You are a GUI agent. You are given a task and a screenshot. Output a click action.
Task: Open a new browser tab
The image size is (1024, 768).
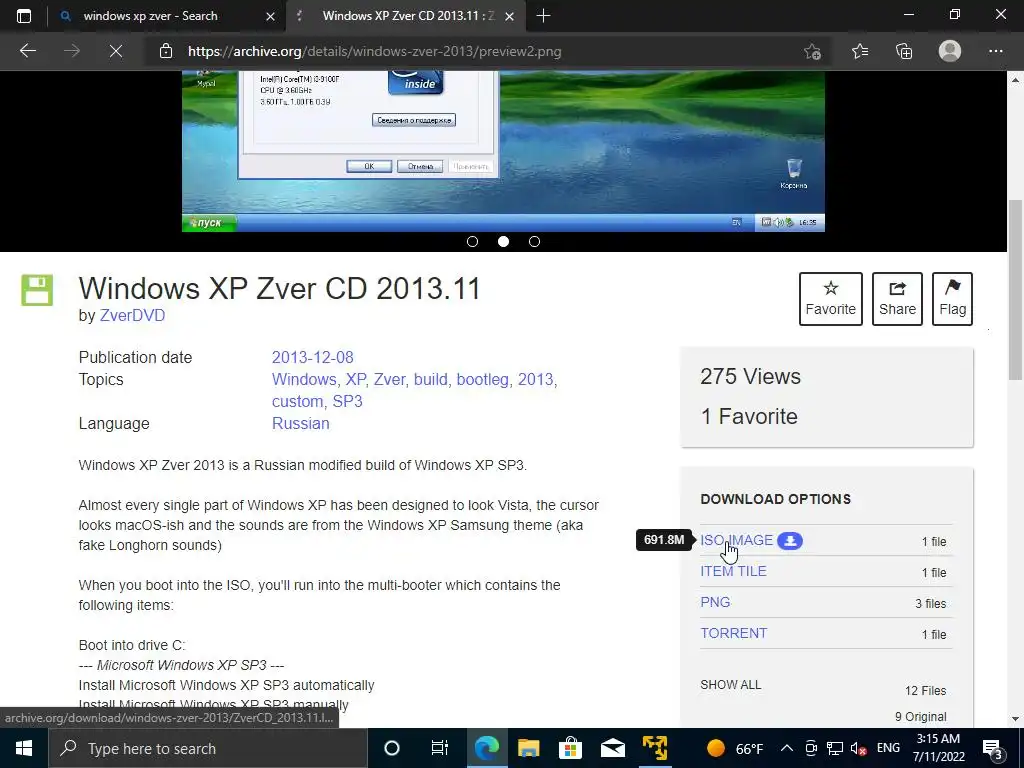[x=543, y=16]
